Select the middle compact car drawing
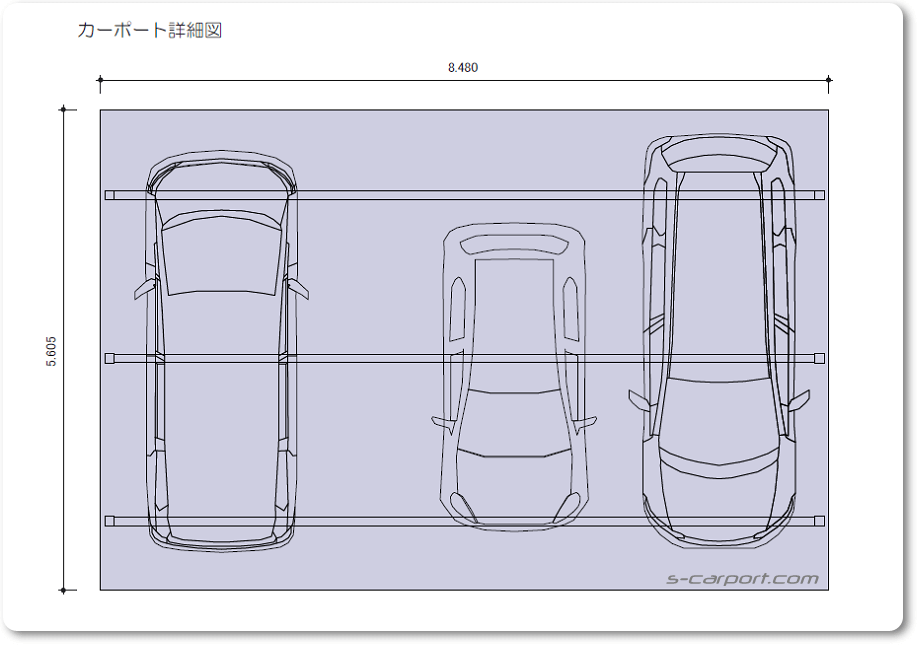The width and height of the screenshot is (917, 645). tap(513, 377)
